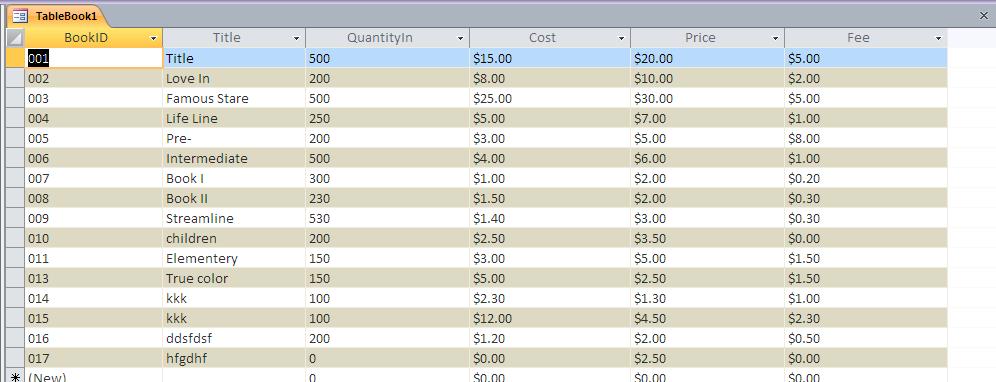The image size is (996, 382).
Task: Click the 'Love In' title cell
Action: (234, 79)
